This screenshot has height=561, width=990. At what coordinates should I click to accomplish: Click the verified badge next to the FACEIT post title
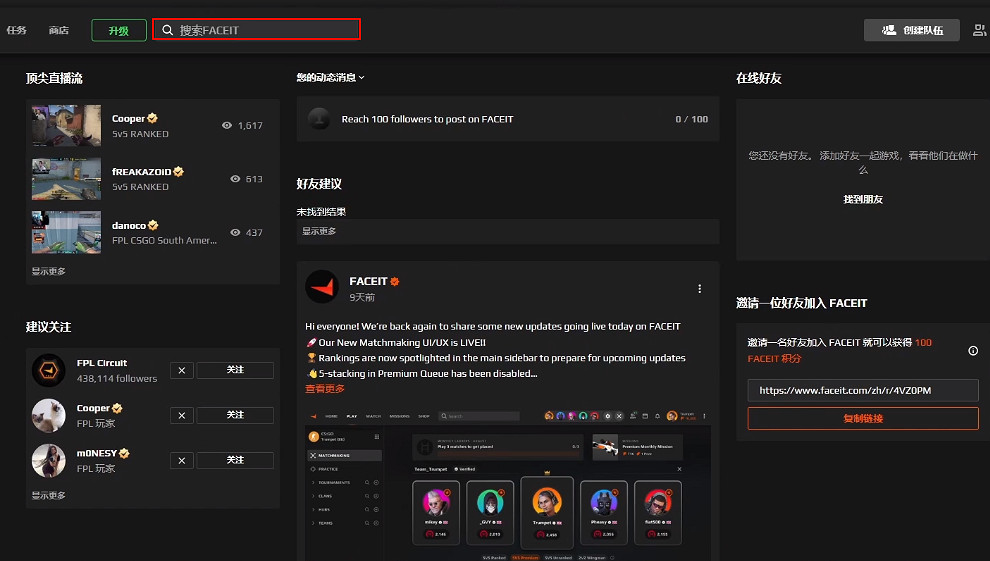[x=395, y=281]
